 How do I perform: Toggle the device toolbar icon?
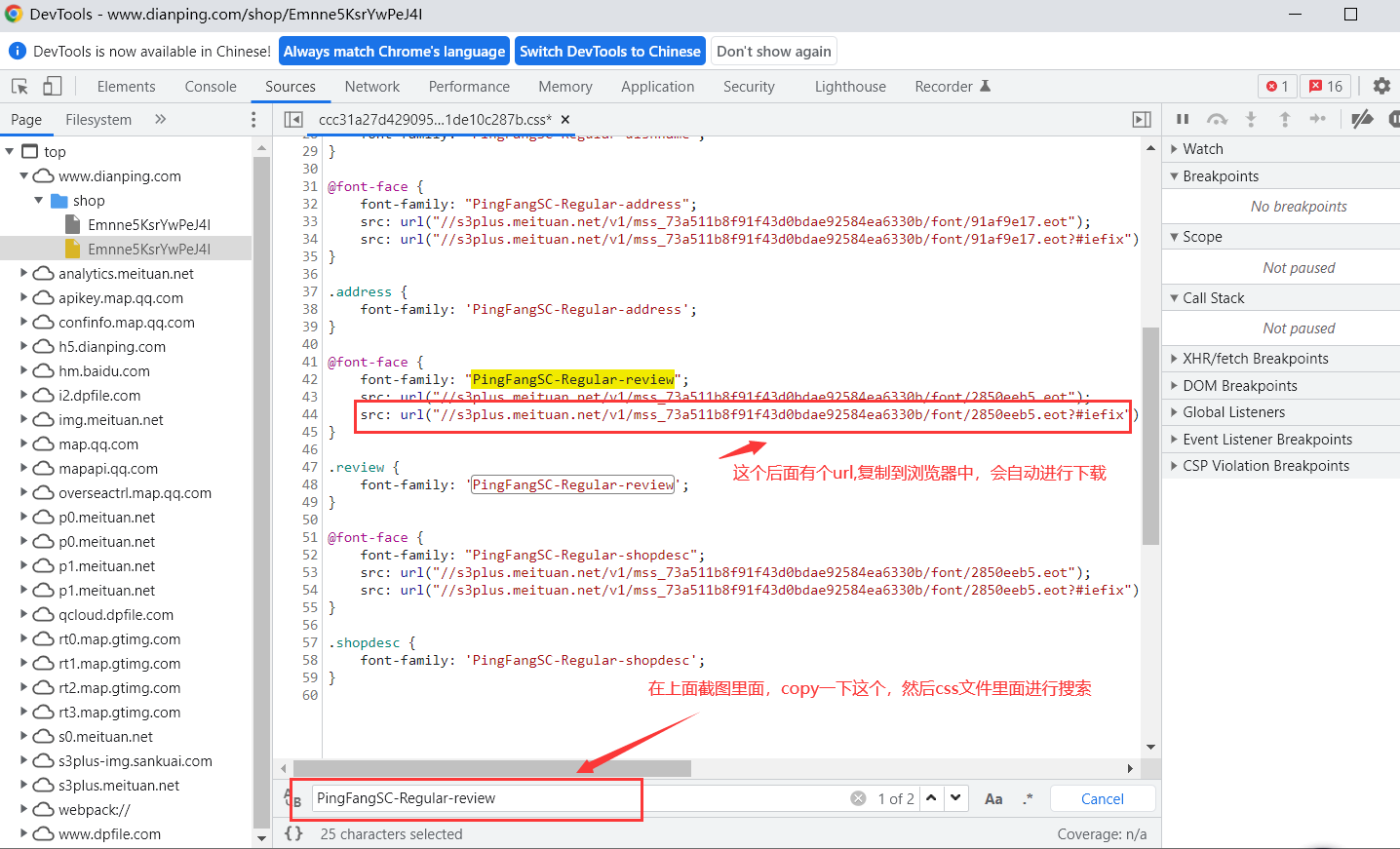(x=52, y=86)
